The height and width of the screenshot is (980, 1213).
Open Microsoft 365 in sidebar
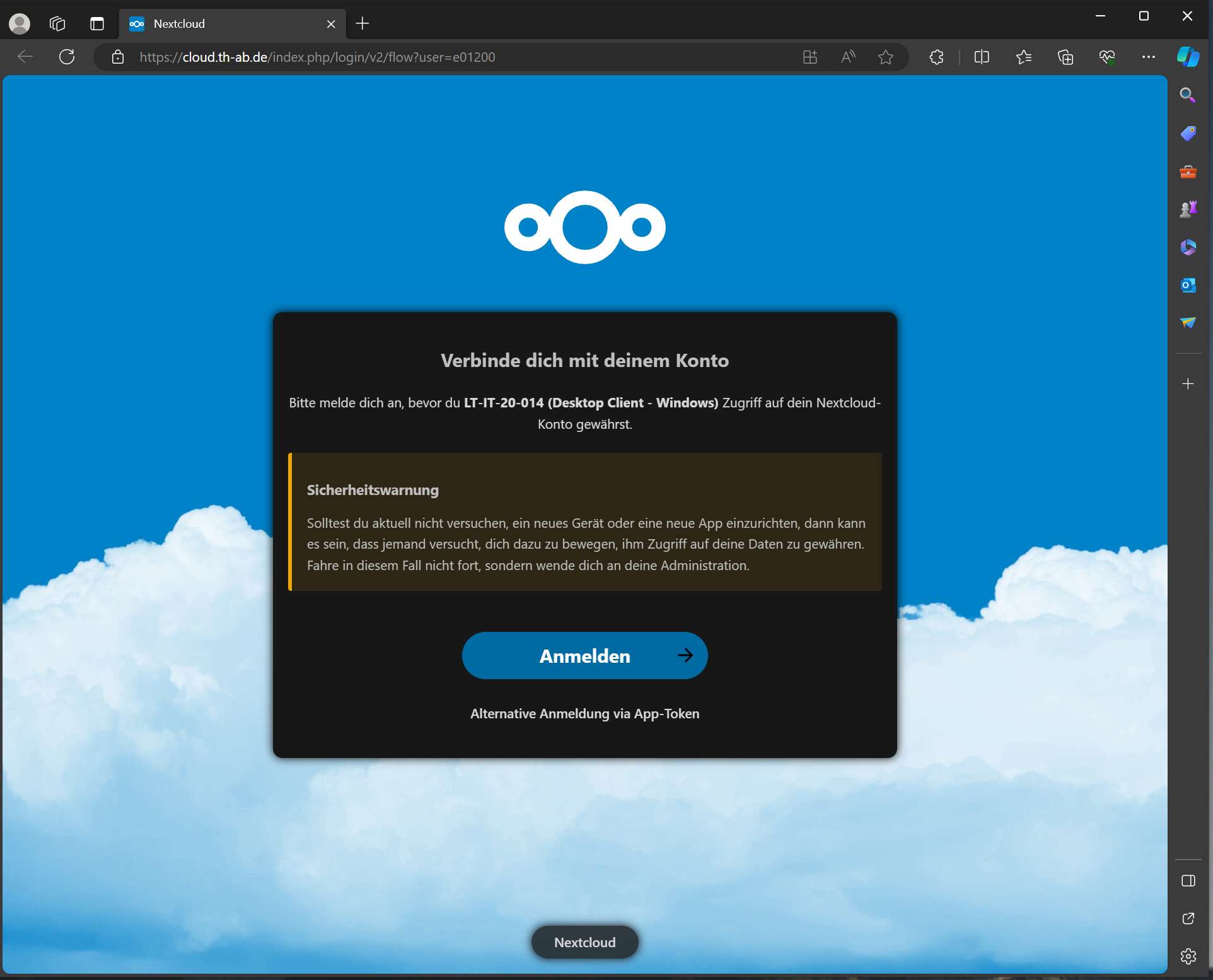click(x=1188, y=247)
